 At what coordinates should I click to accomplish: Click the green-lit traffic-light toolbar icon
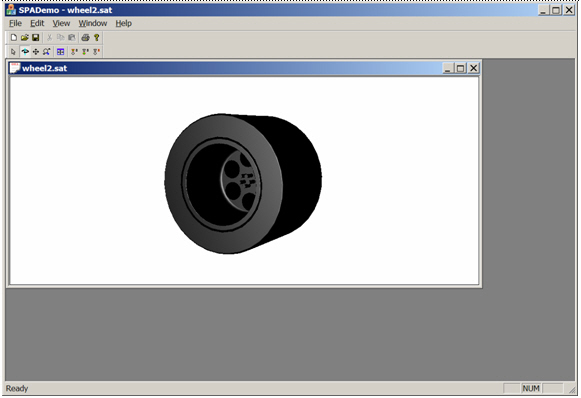click(x=85, y=52)
